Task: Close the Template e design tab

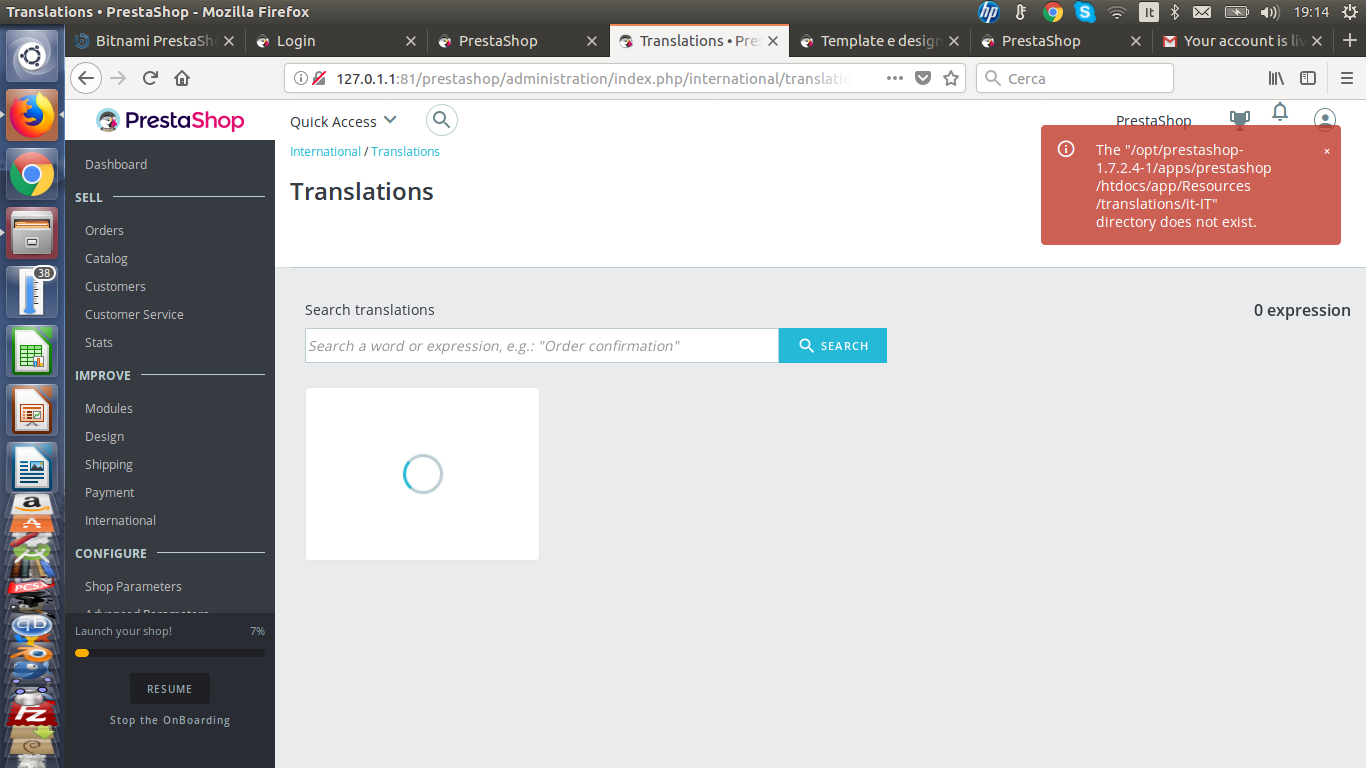Action: click(x=954, y=41)
